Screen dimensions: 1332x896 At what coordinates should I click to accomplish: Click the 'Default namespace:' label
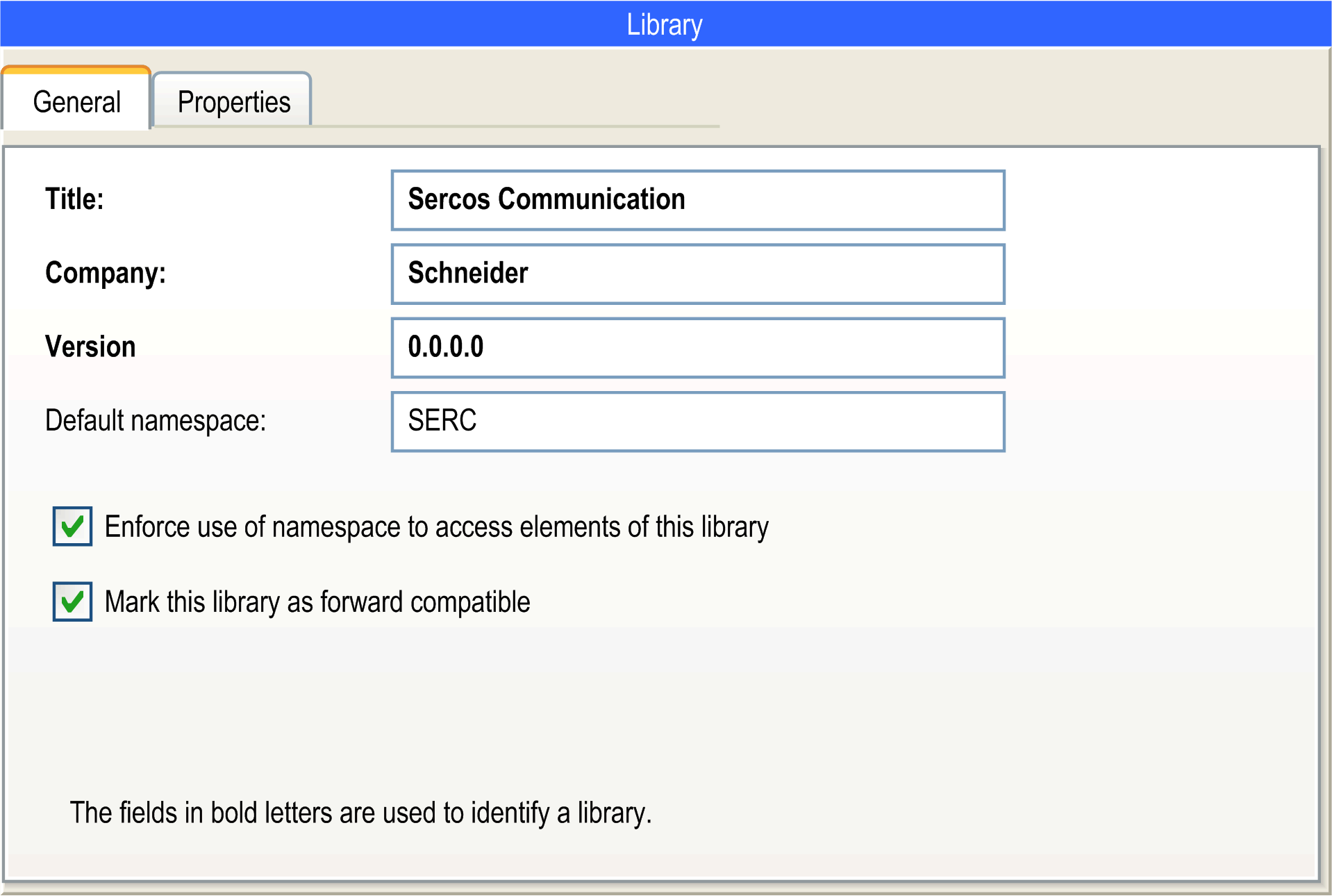pyautogui.click(x=156, y=421)
